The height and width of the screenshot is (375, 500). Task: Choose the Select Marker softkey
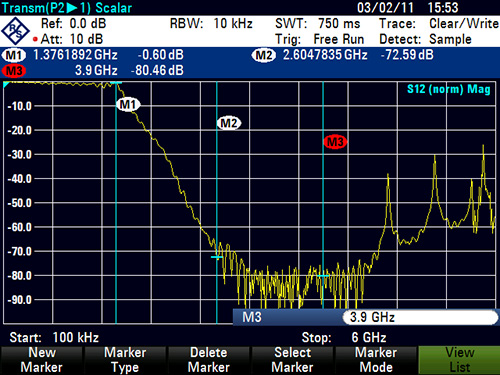tap(292, 360)
